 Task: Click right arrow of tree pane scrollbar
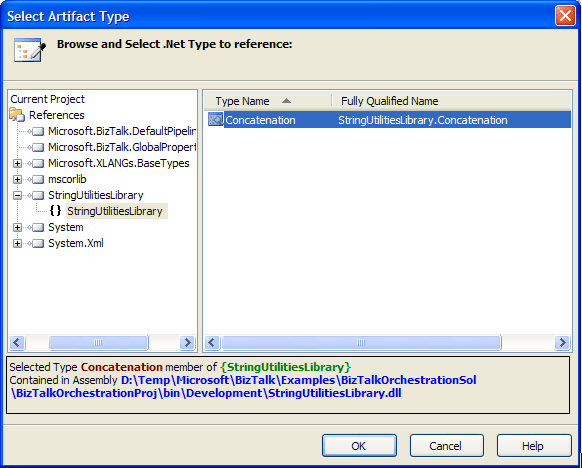point(188,342)
